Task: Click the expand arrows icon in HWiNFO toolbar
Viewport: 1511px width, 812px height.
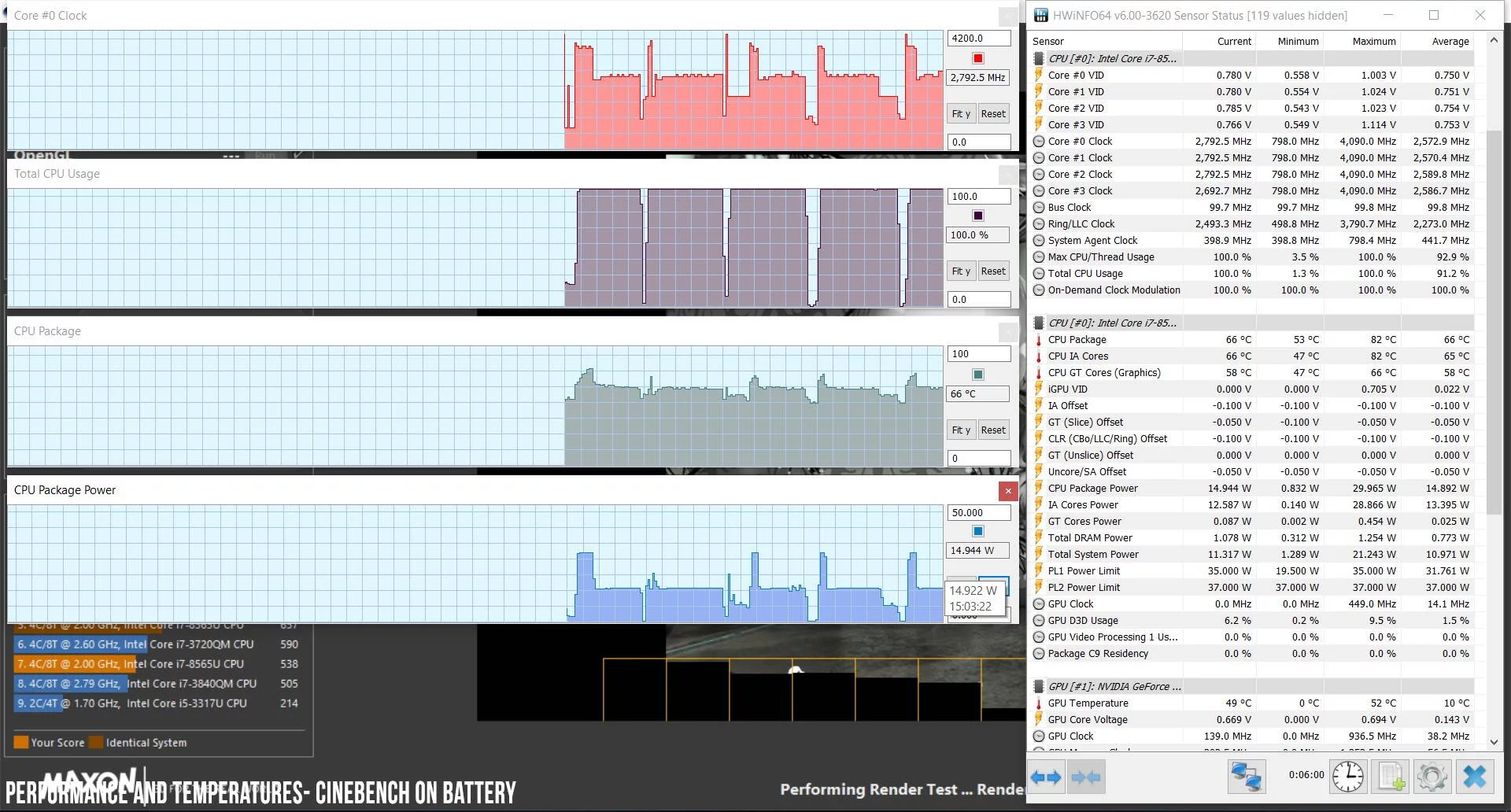Action: tap(1046, 777)
